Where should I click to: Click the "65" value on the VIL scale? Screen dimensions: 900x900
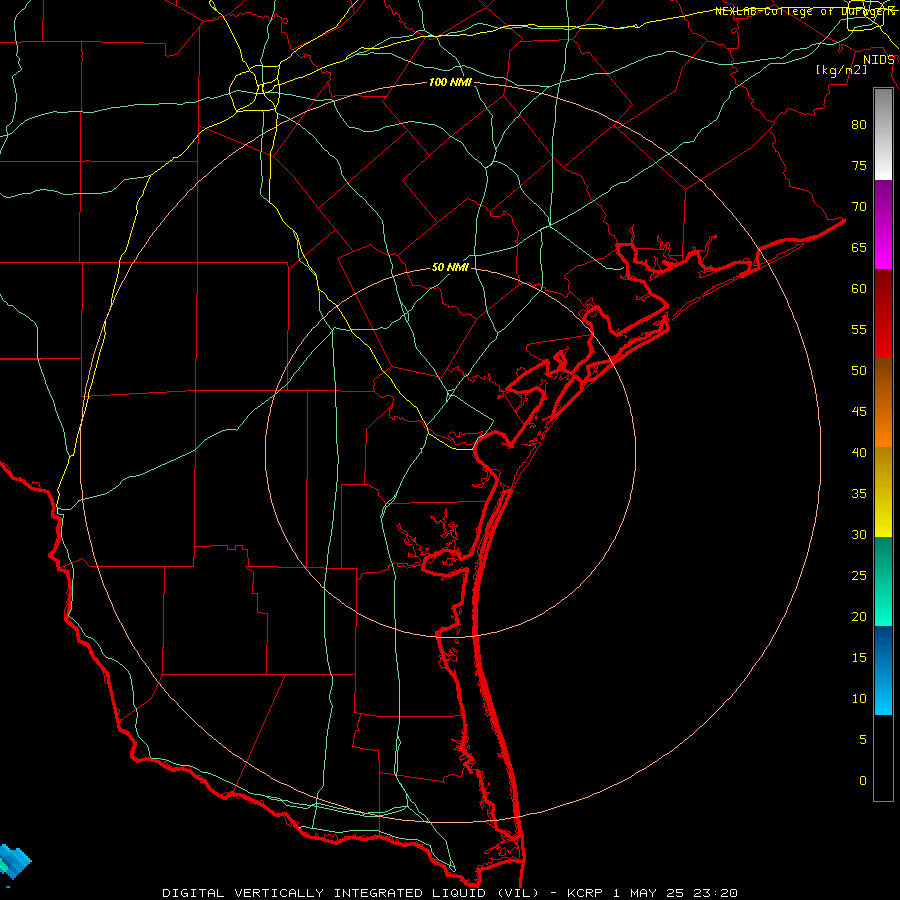coord(859,248)
